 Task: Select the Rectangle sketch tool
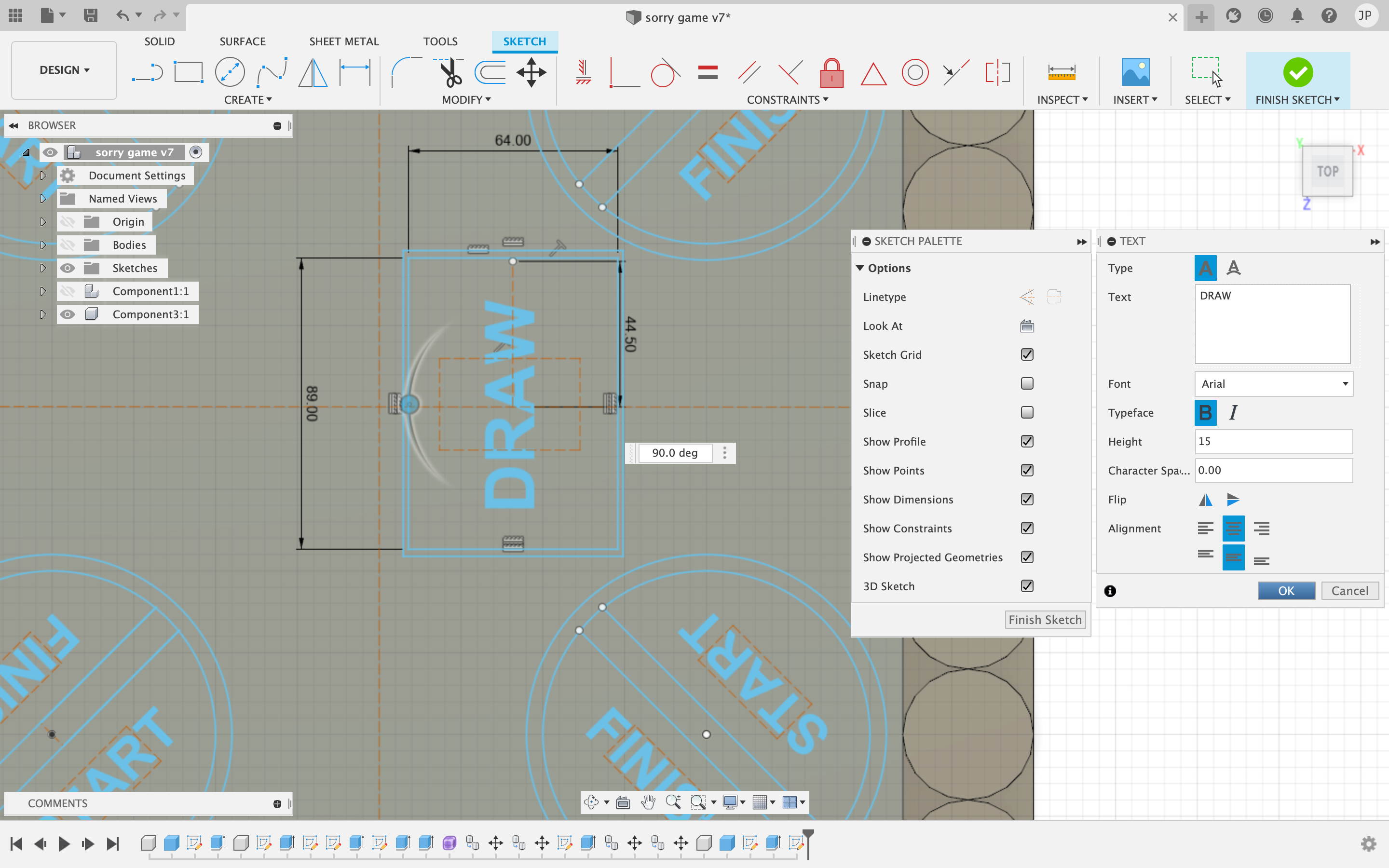tap(188, 73)
